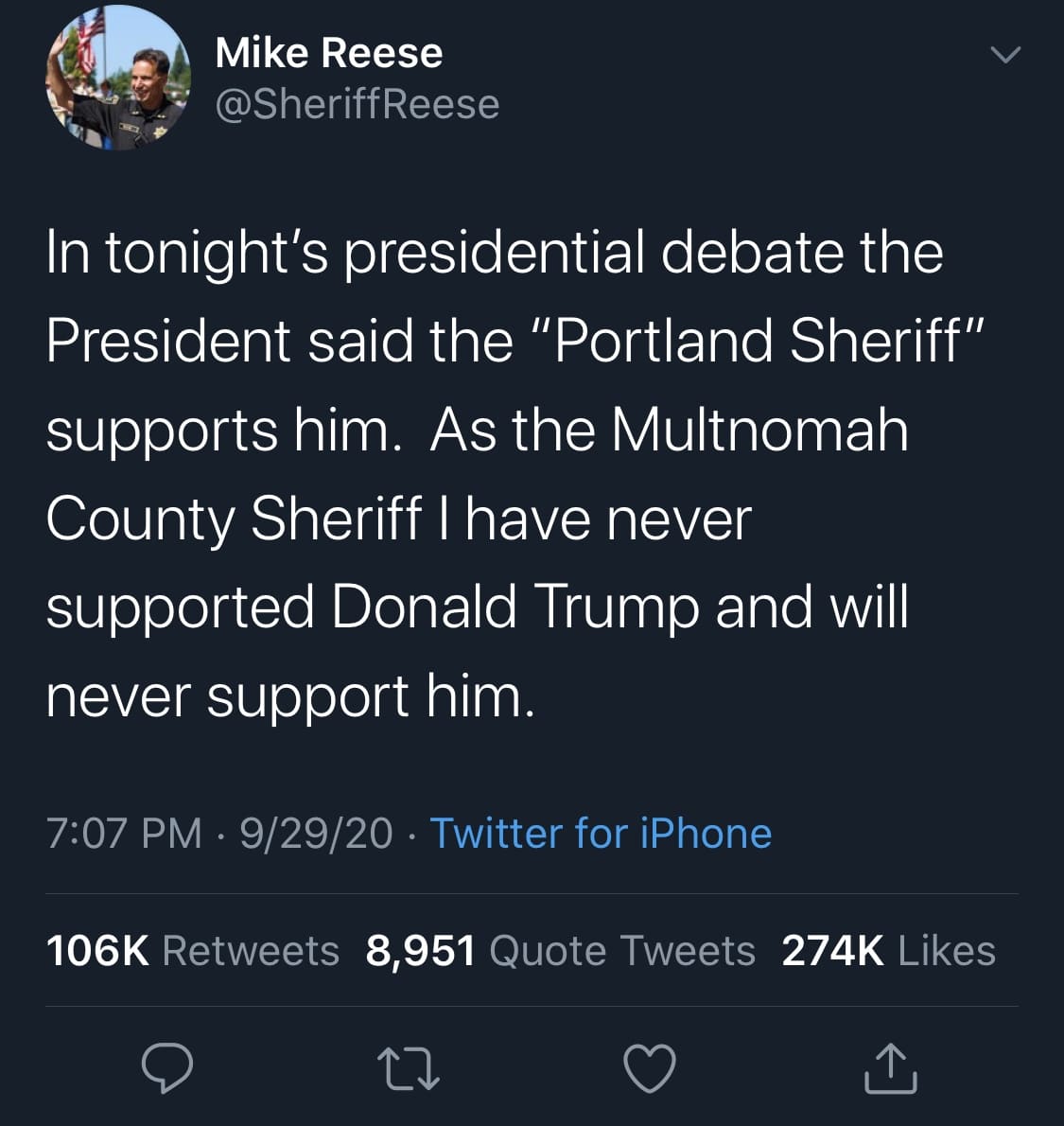The image size is (1064, 1126).
Task: Open the Twitter for iPhone source link
Action: [601, 834]
